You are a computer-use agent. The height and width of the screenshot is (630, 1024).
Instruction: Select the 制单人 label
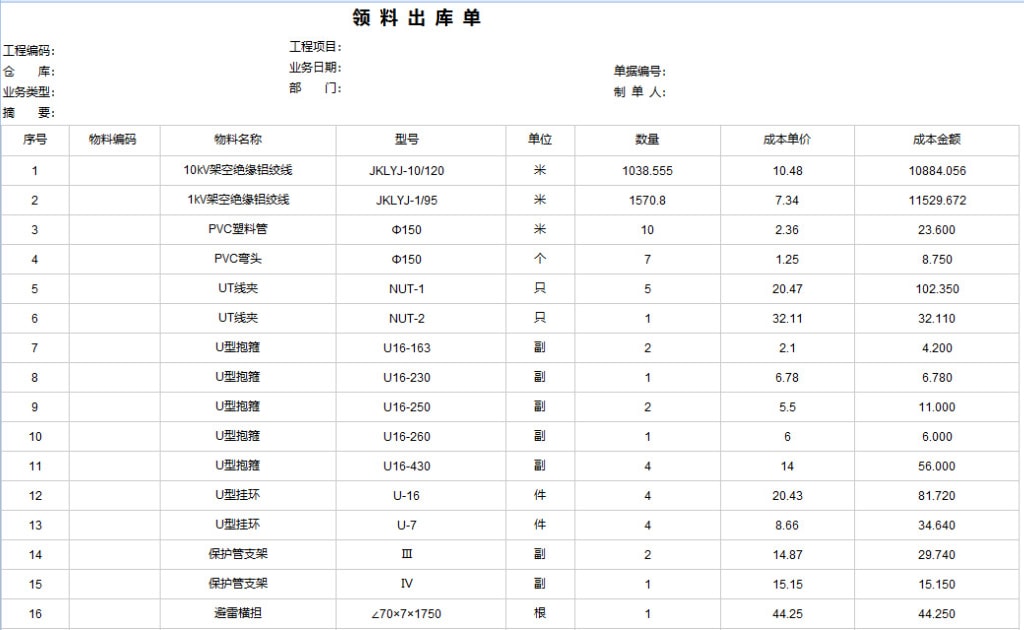pos(639,92)
